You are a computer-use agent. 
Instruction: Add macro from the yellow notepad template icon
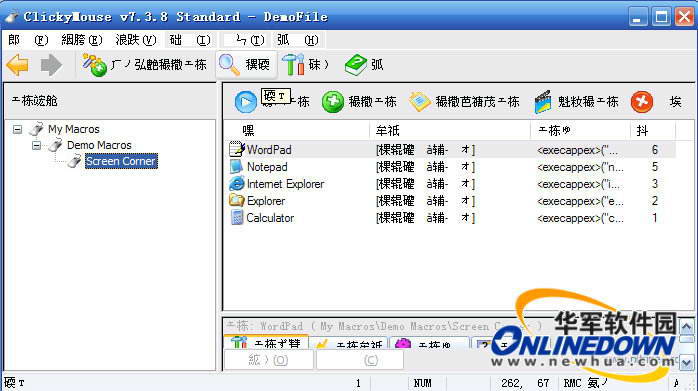point(419,102)
